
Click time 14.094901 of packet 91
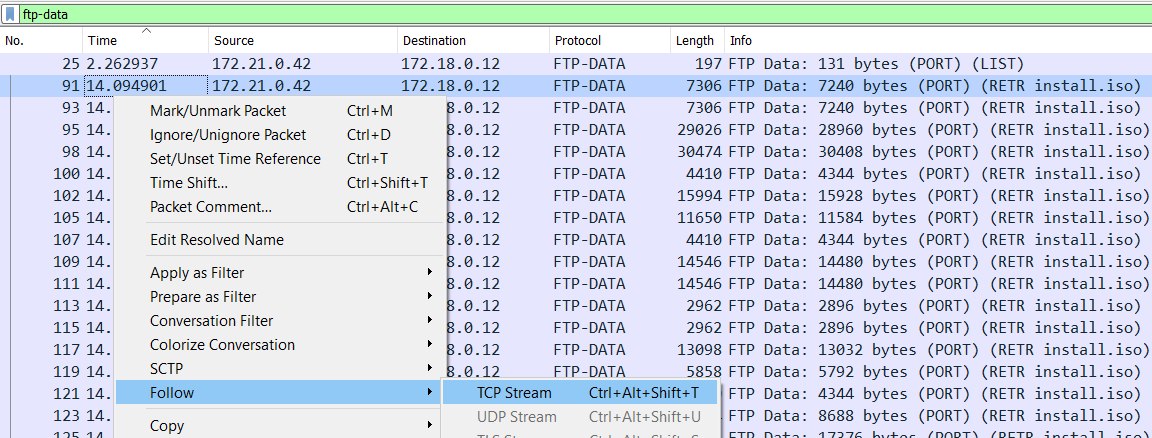pos(126,86)
